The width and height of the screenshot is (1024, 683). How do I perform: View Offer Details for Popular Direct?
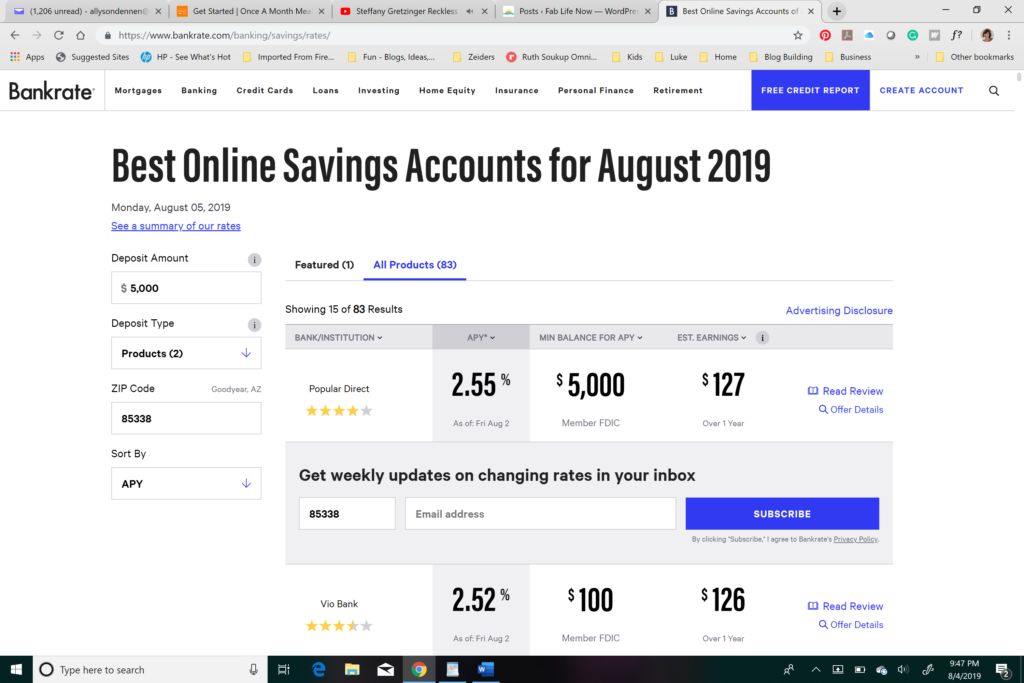(851, 409)
